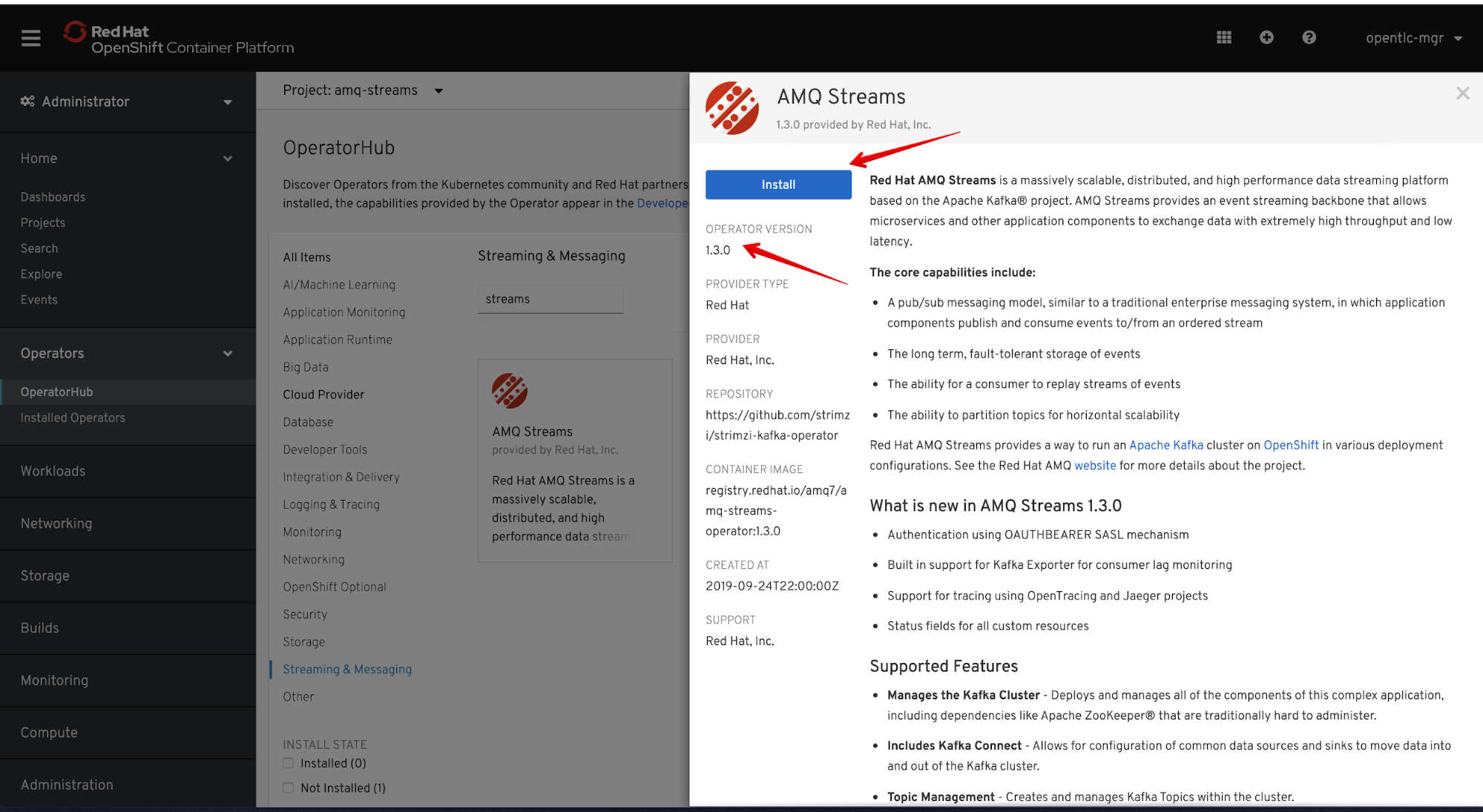Follow the Apache Kafka link
This screenshot has height=812, width=1483.
pos(1165,445)
